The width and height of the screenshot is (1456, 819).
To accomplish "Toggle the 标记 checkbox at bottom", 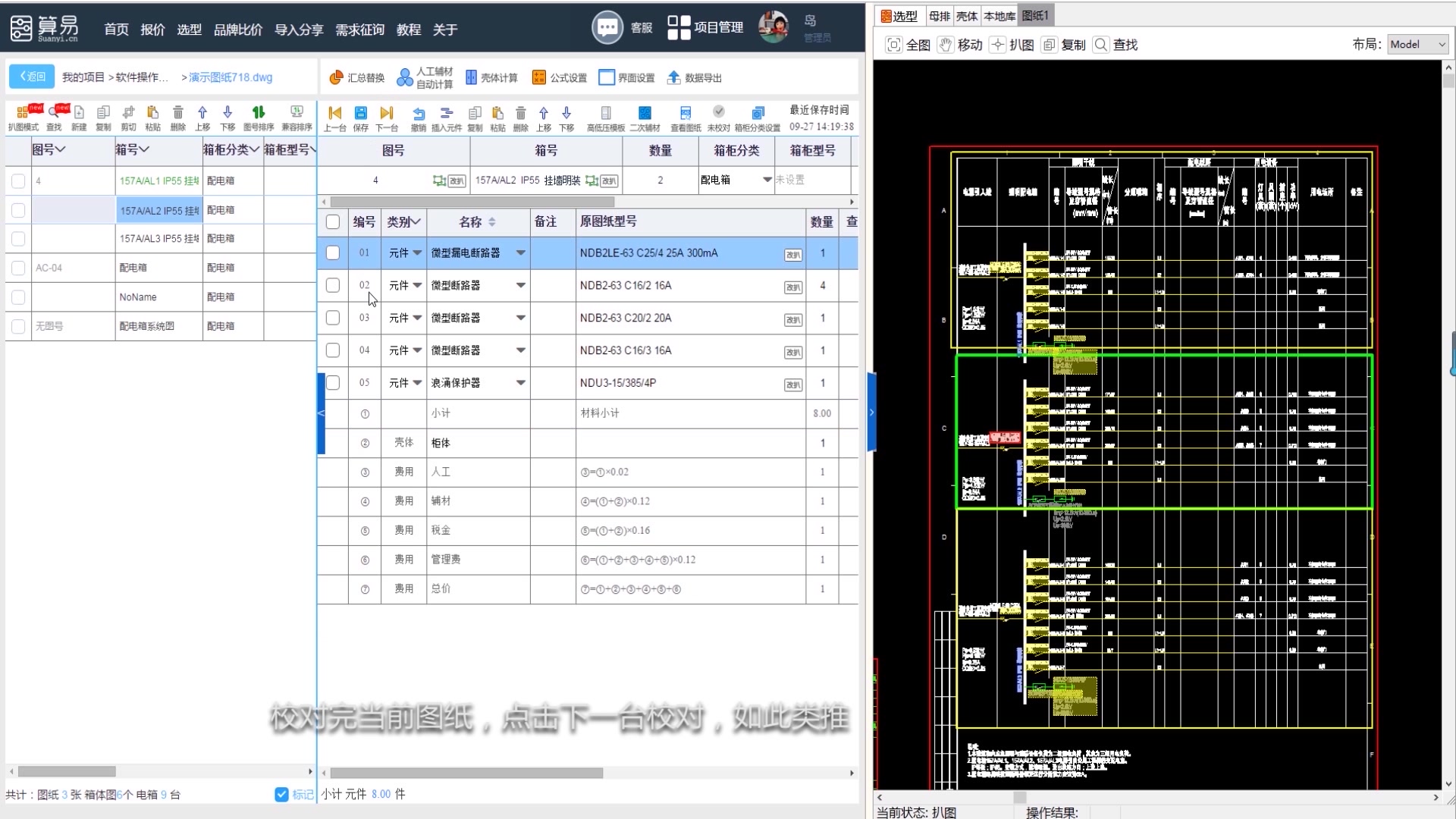I will pos(281,794).
